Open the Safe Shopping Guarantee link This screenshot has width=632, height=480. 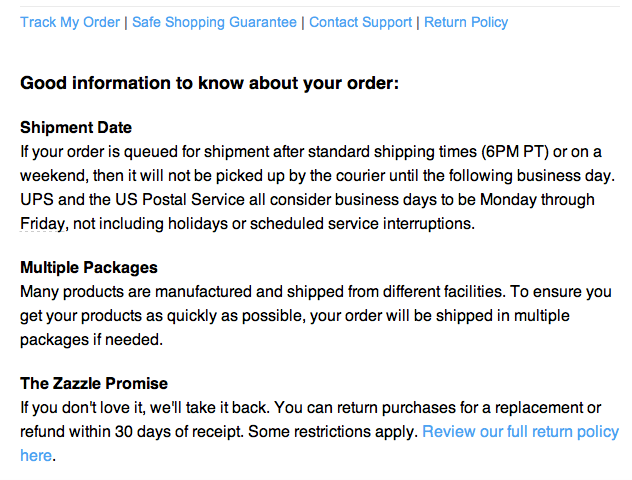(x=214, y=22)
